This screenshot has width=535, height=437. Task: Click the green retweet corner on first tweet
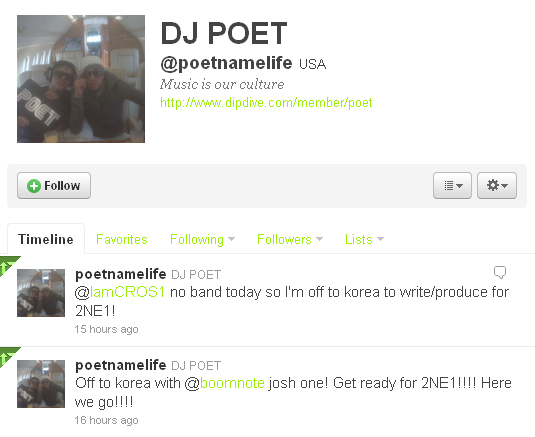coord(8,265)
